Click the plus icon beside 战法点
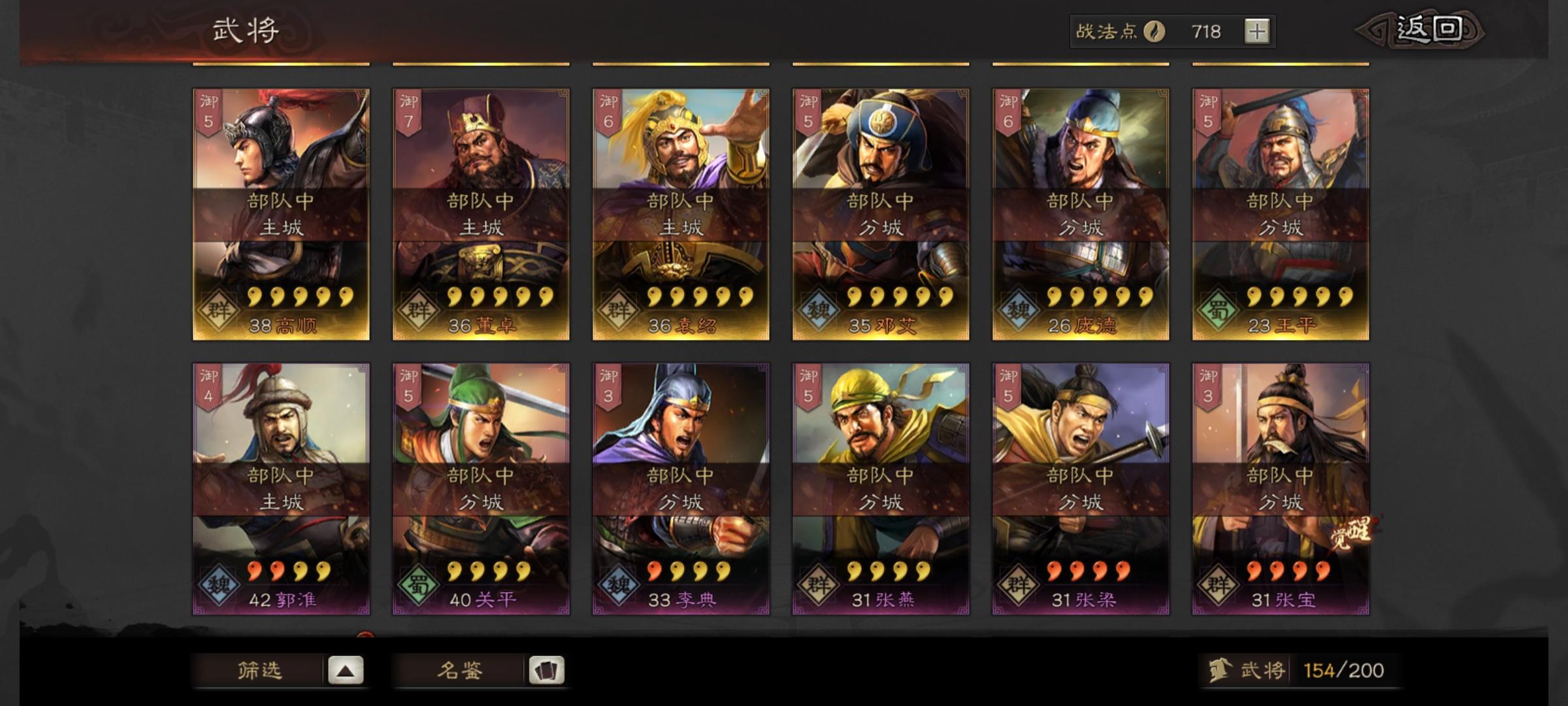The image size is (1568, 706). pyautogui.click(x=1257, y=31)
